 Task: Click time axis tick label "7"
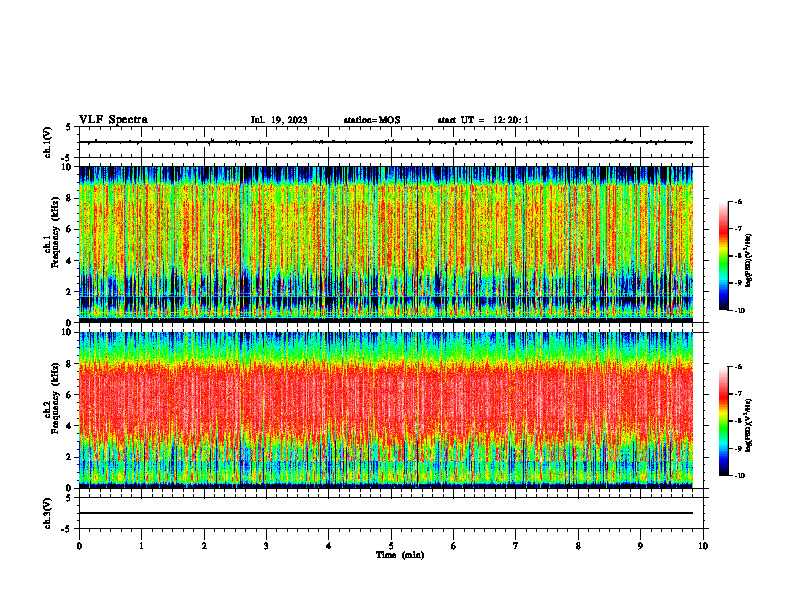(x=516, y=546)
